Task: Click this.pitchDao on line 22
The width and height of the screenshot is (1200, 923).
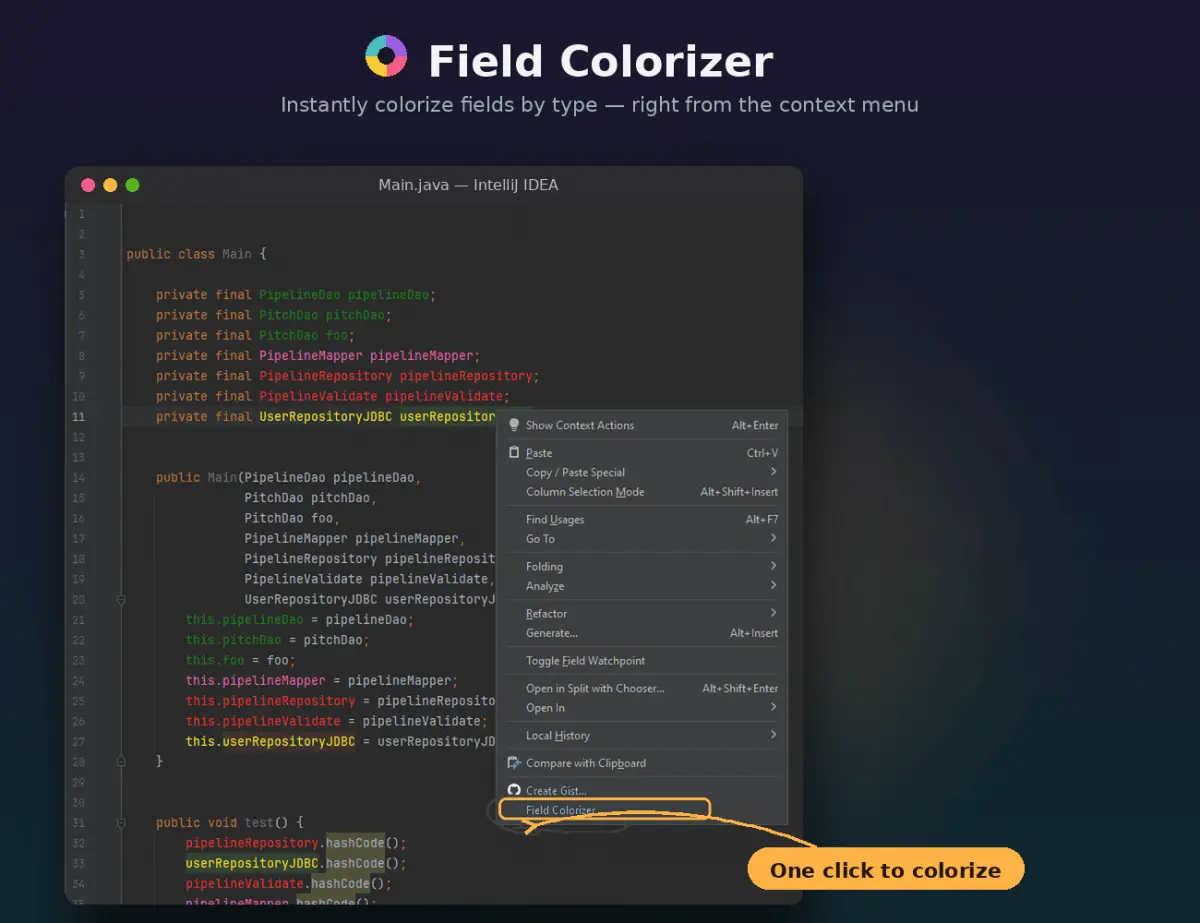Action: pos(233,640)
